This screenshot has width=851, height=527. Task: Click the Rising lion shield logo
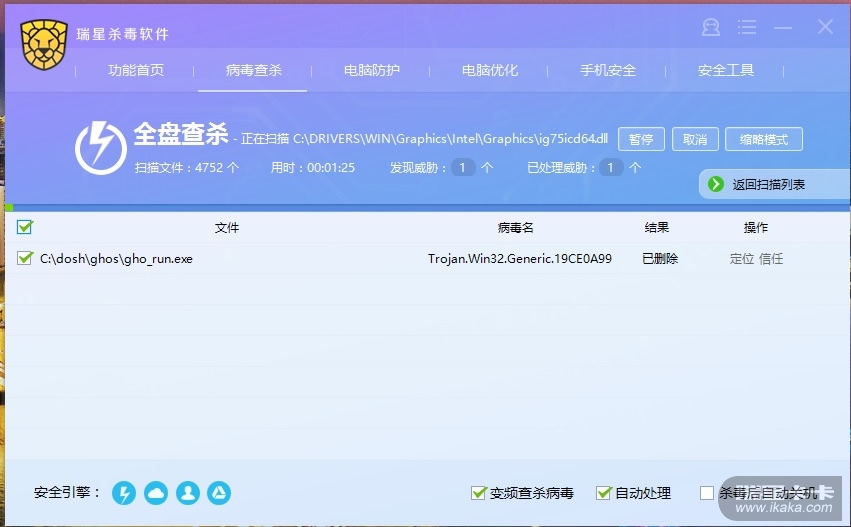(44, 45)
